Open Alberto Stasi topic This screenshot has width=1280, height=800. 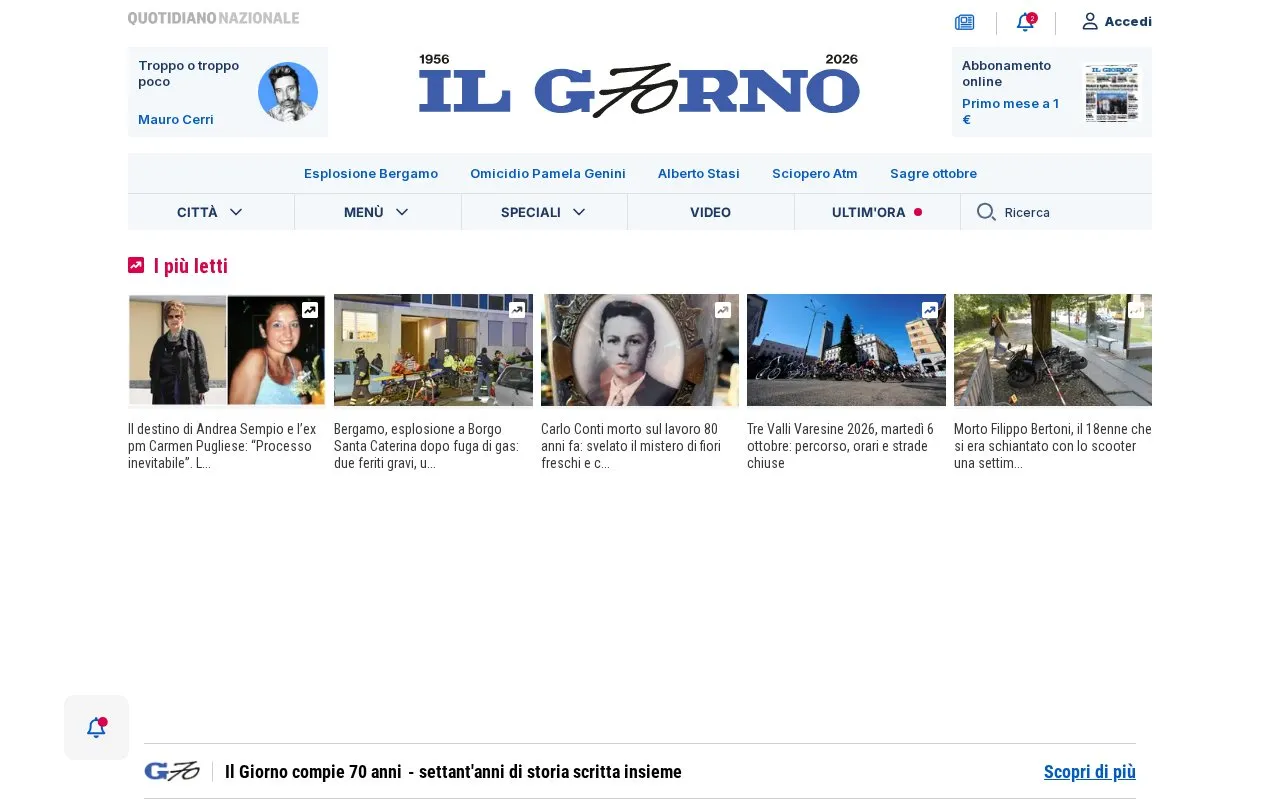coord(699,173)
